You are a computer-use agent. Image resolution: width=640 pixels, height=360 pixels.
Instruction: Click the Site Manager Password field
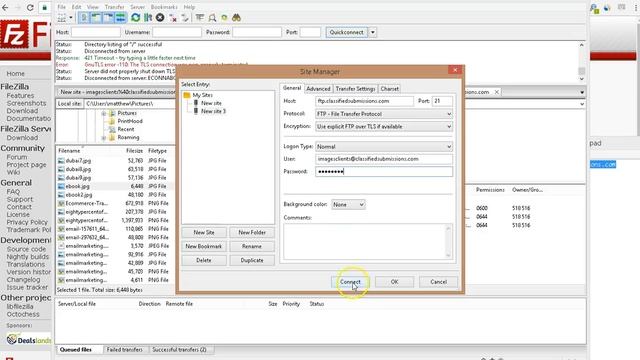coord(384,171)
